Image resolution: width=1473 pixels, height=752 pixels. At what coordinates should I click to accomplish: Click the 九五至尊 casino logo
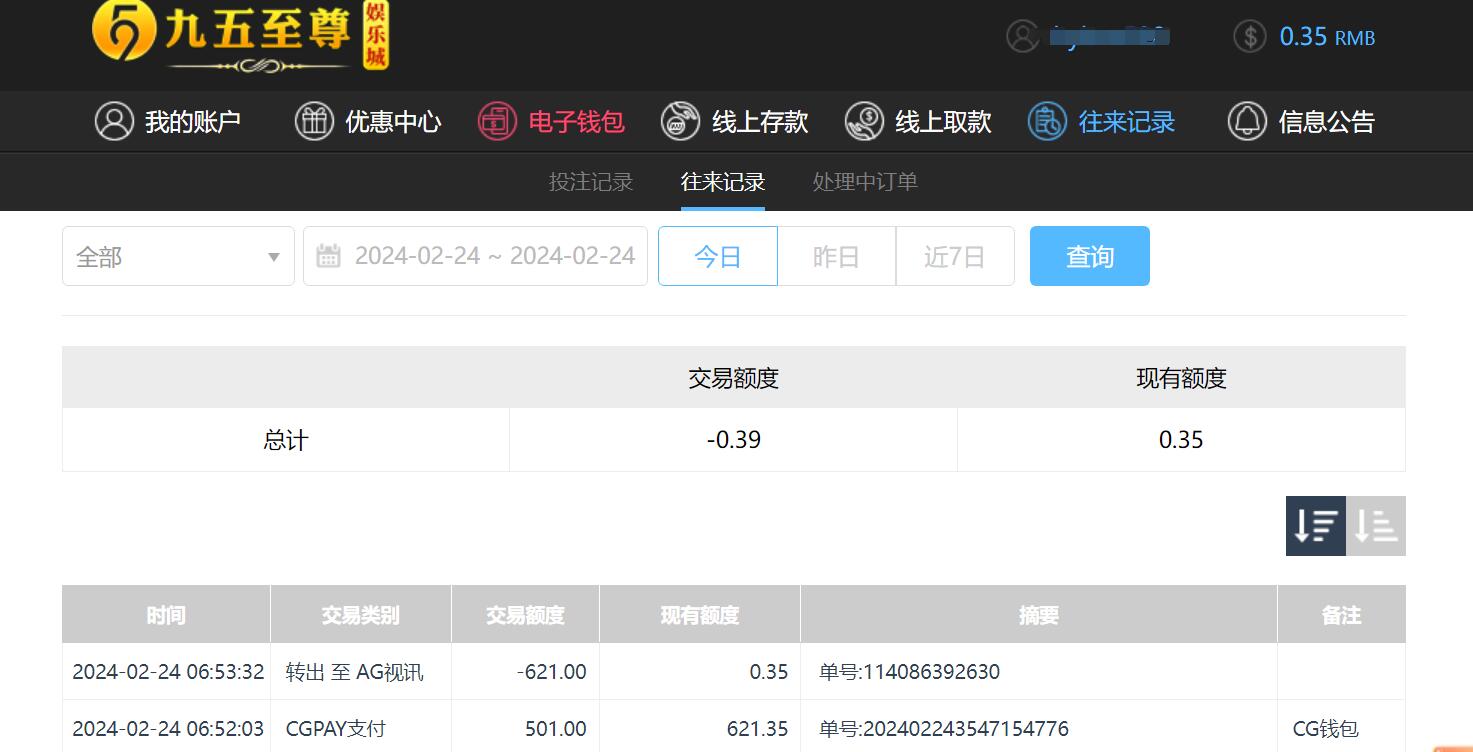pyautogui.click(x=240, y=36)
